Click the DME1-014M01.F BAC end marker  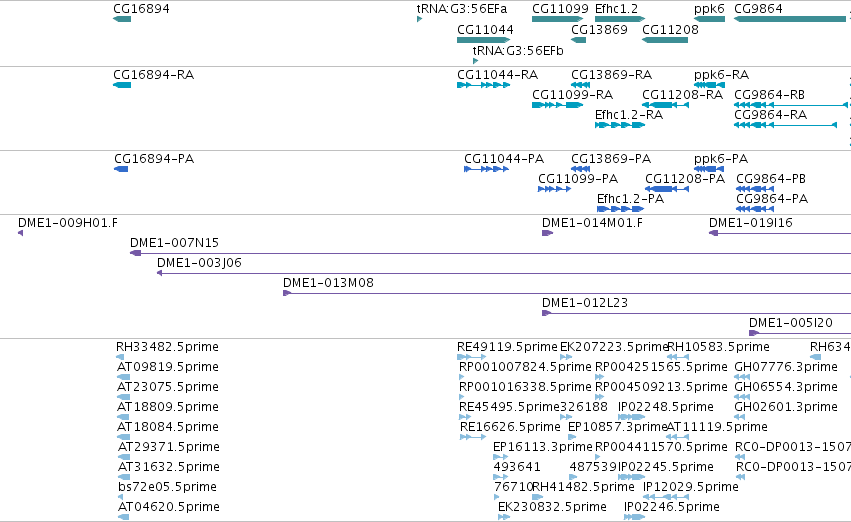coord(548,233)
